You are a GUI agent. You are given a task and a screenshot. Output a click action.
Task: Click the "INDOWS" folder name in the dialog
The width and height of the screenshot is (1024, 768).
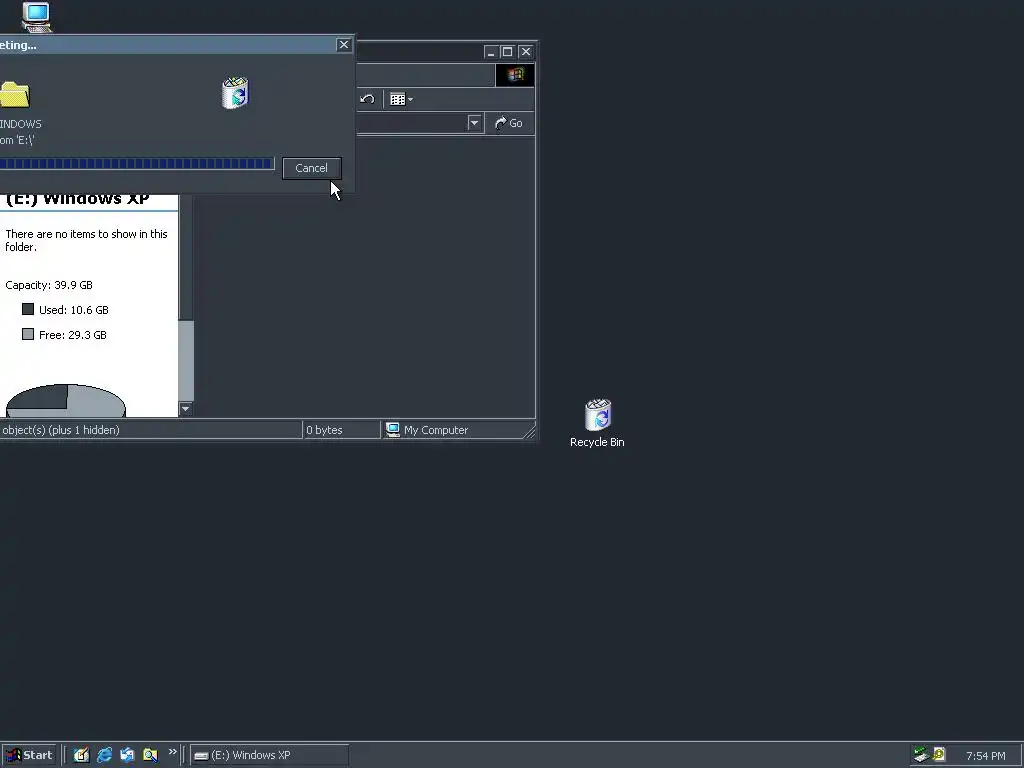21,124
